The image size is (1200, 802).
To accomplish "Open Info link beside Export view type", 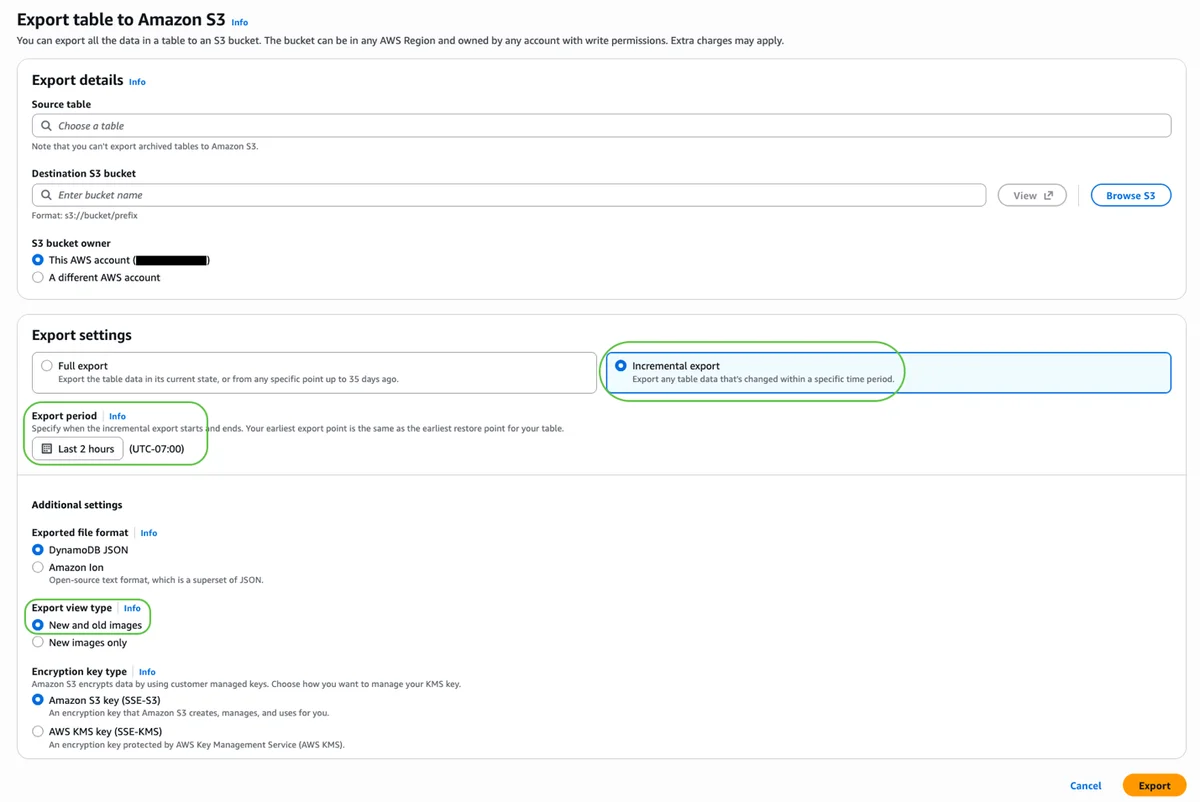I will tap(132, 608).
